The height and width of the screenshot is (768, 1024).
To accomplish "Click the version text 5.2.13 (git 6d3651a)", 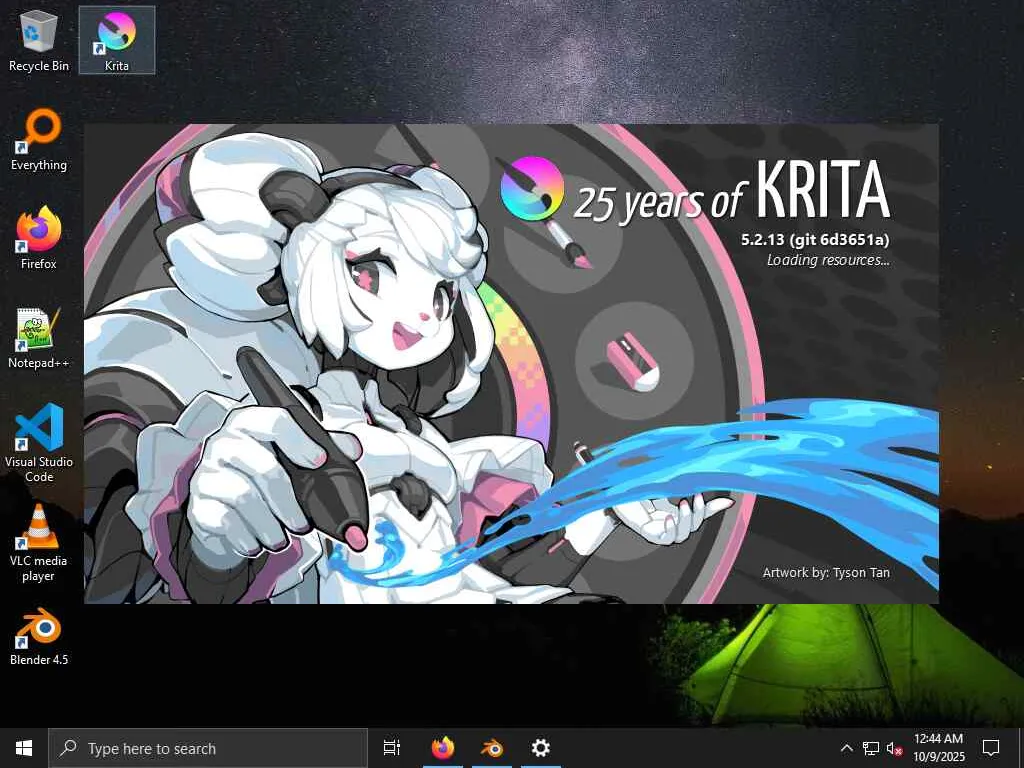I will (815, 240).
